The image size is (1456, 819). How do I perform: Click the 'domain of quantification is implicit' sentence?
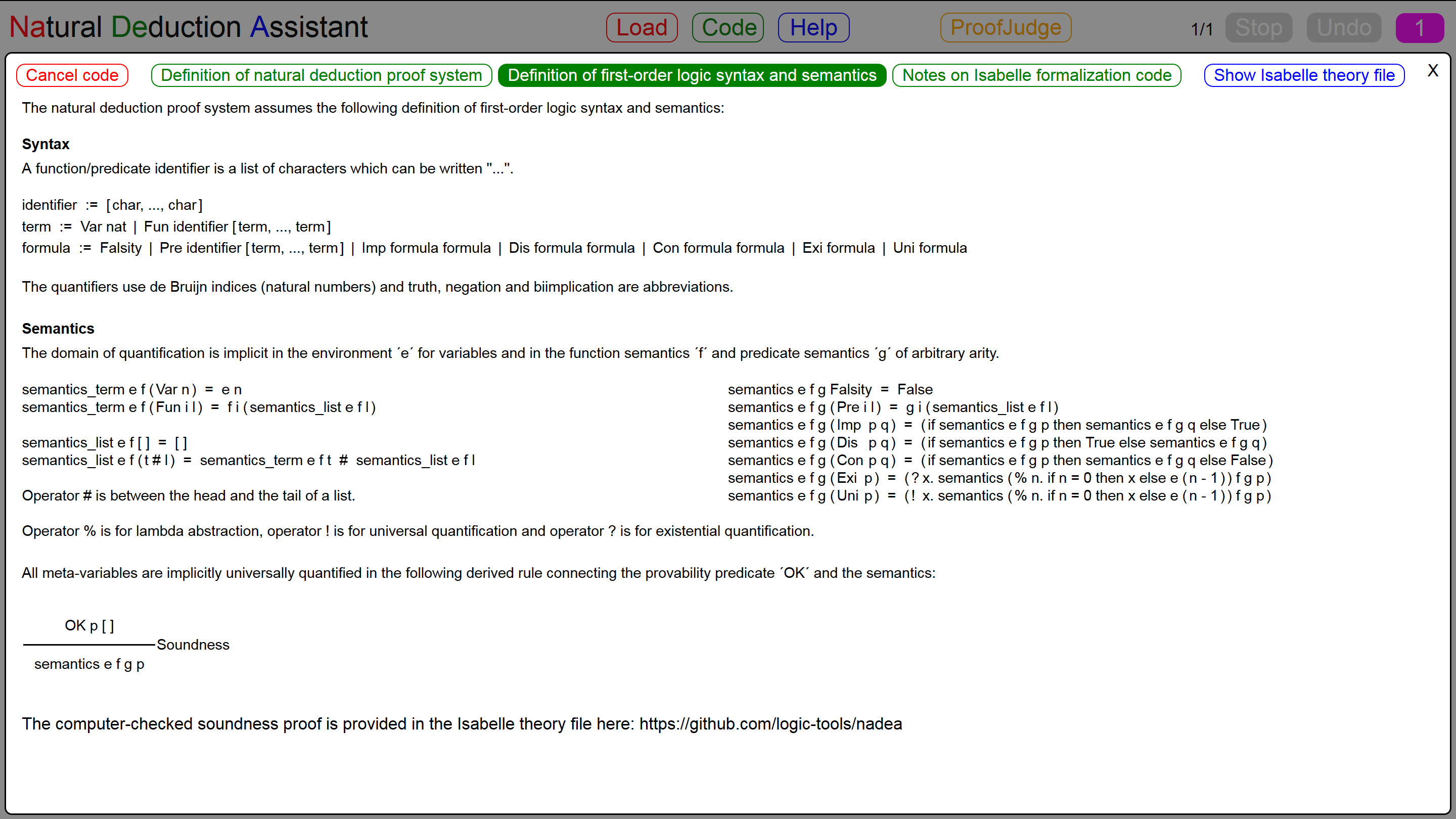tap(511, 353)
